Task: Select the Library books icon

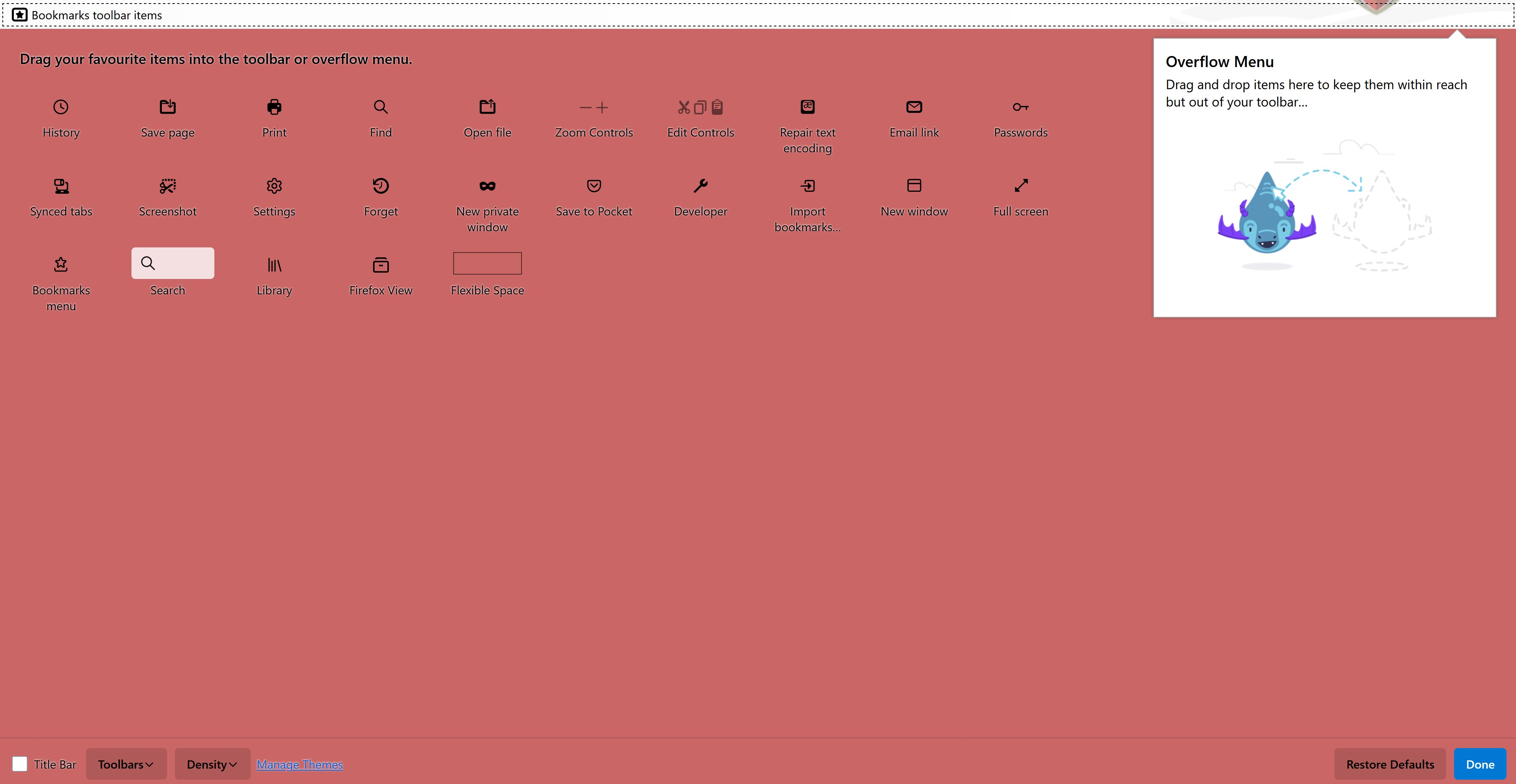Action: [274, 265]
